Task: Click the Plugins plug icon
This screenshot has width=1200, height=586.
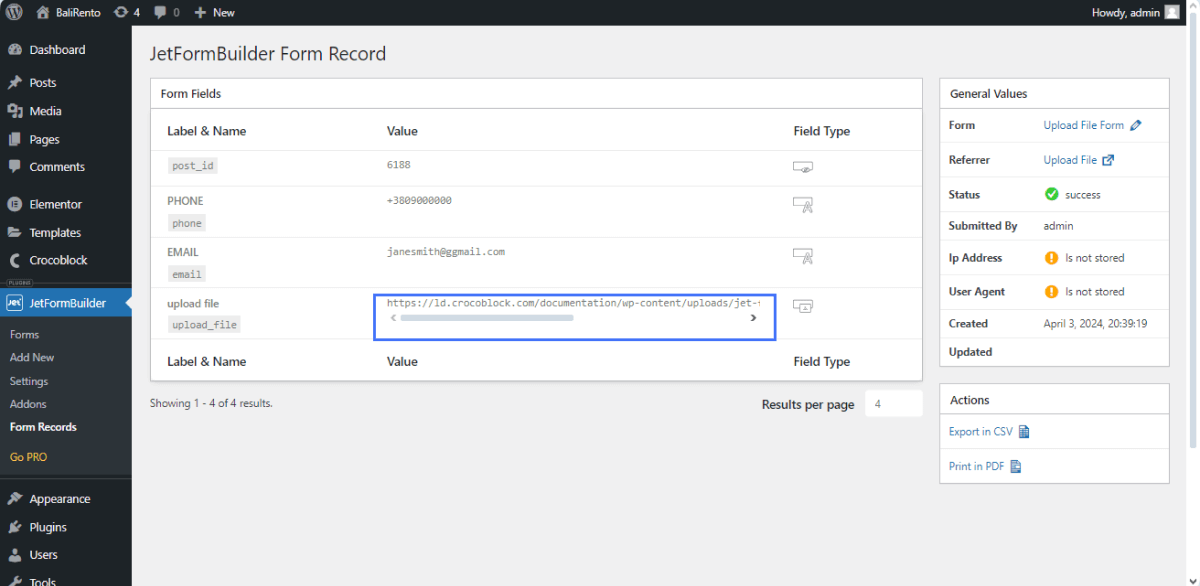Action: (15, 527)
